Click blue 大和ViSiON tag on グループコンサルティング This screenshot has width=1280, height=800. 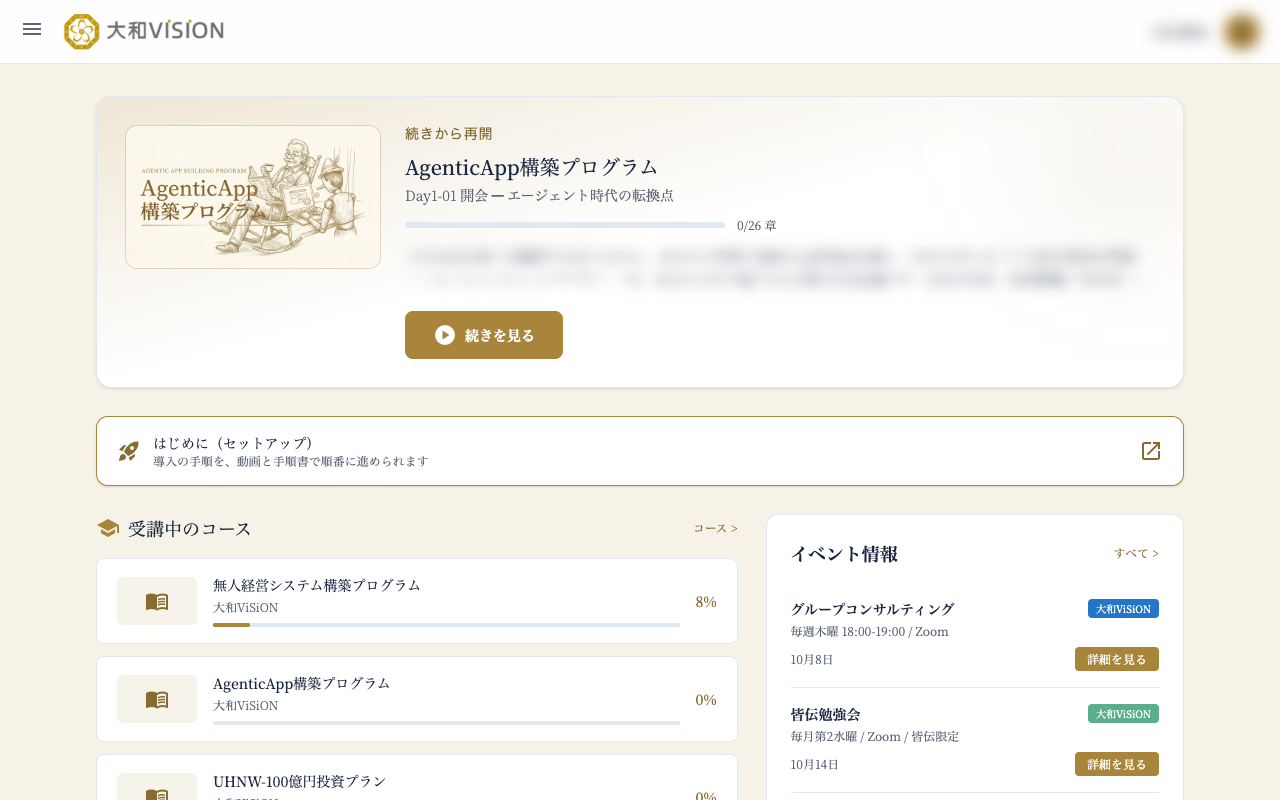coord(1123,609)
